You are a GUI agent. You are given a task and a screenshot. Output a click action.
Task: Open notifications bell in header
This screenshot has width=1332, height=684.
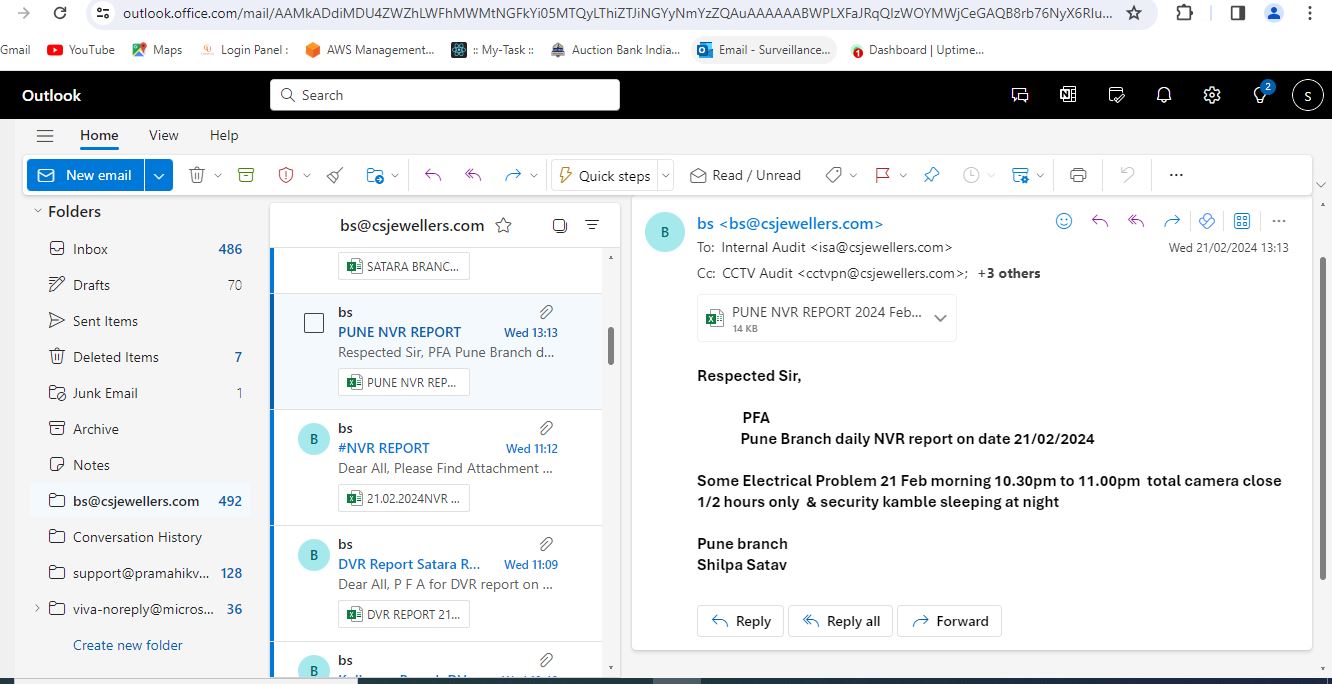[x=1164, y=95]
